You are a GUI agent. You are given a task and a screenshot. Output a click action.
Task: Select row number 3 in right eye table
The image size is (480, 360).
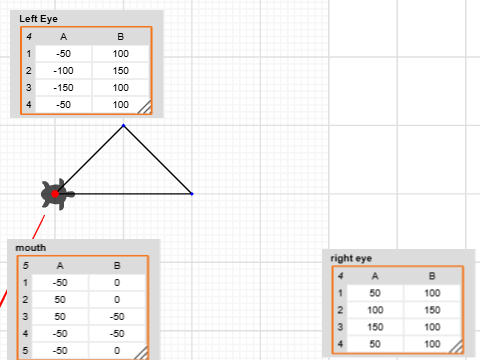tap(340, 327)
